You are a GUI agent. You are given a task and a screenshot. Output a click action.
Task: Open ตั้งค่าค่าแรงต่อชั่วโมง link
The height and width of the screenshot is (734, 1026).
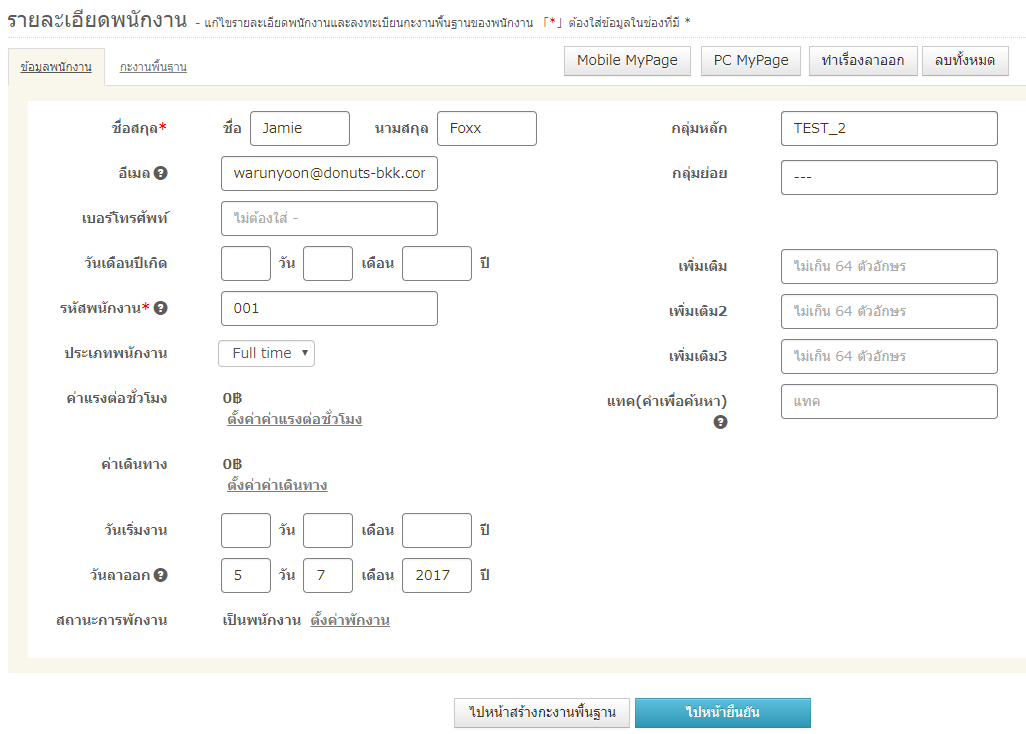[294, 419]
